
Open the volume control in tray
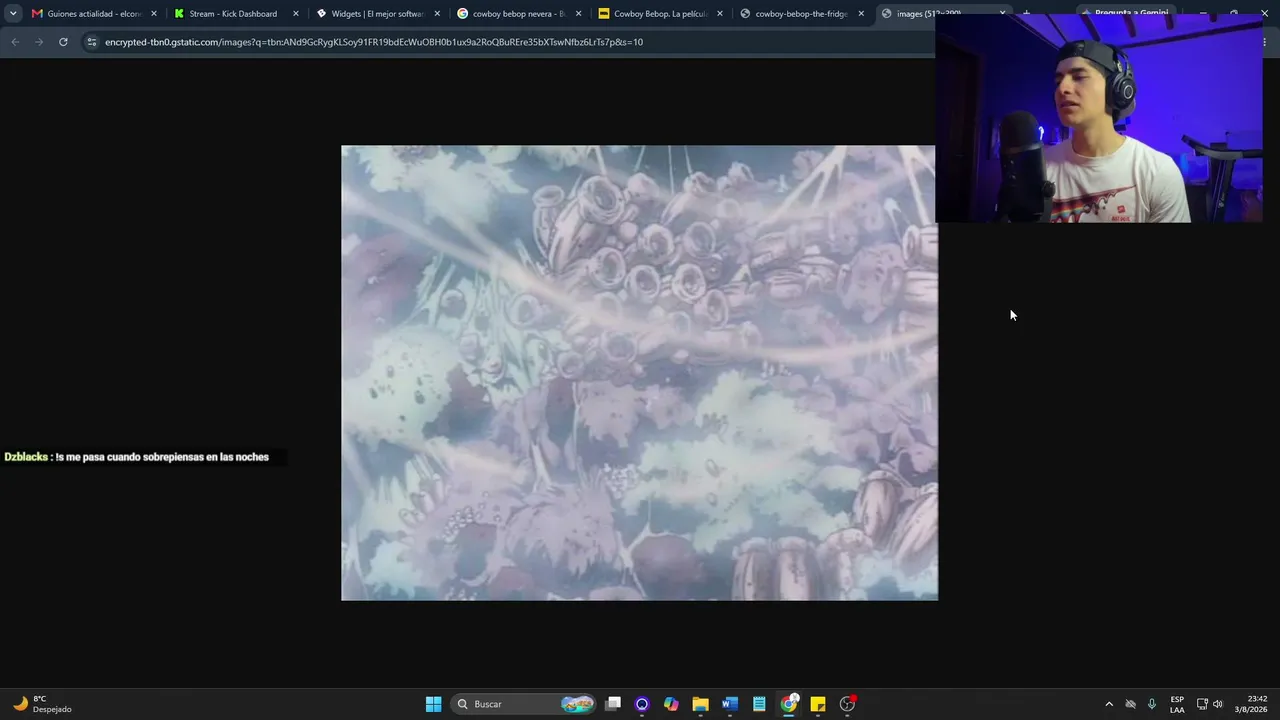click(x=1218, y=704)
